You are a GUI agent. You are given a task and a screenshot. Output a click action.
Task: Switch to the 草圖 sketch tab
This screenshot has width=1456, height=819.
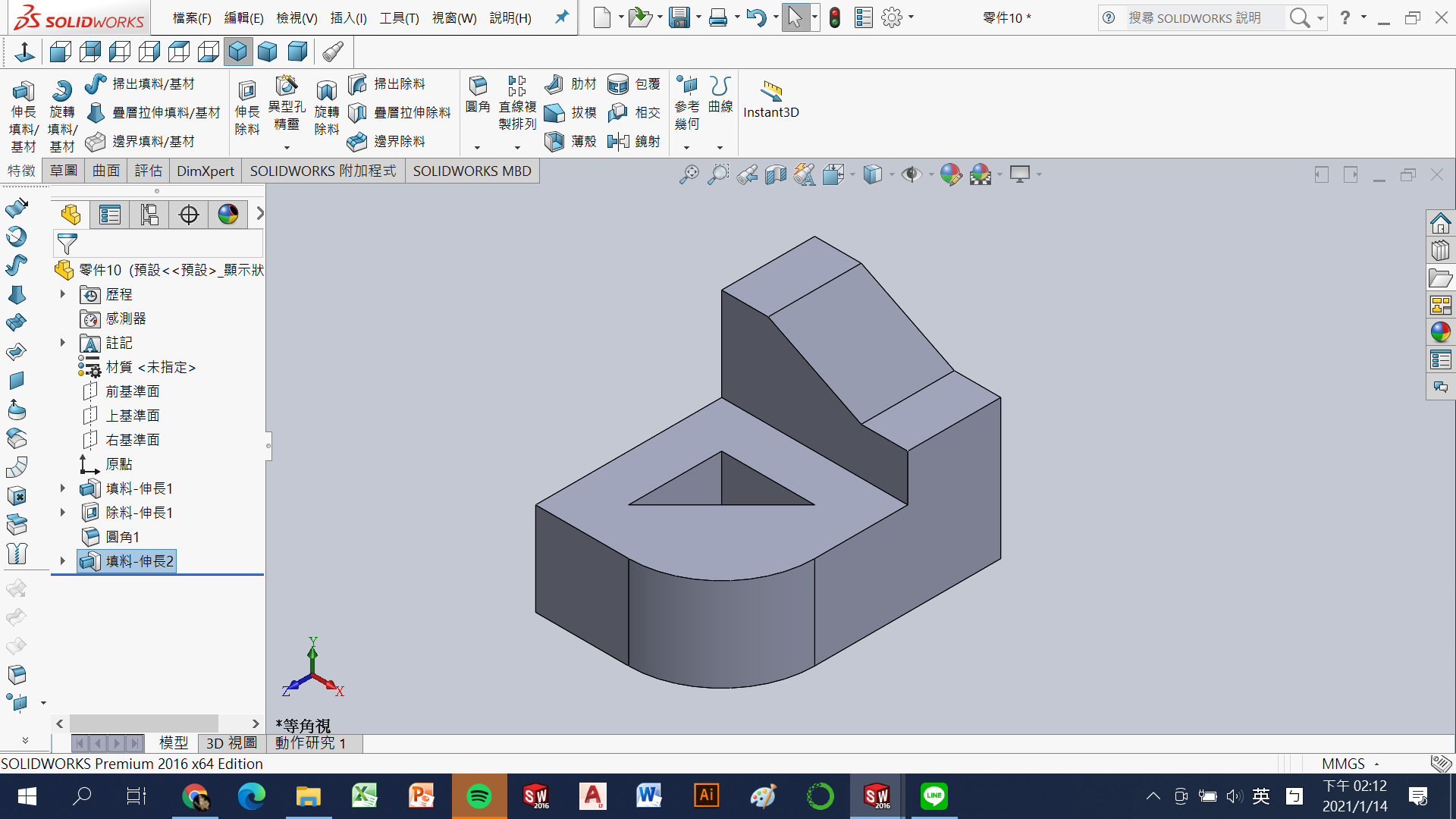(64, 171)
